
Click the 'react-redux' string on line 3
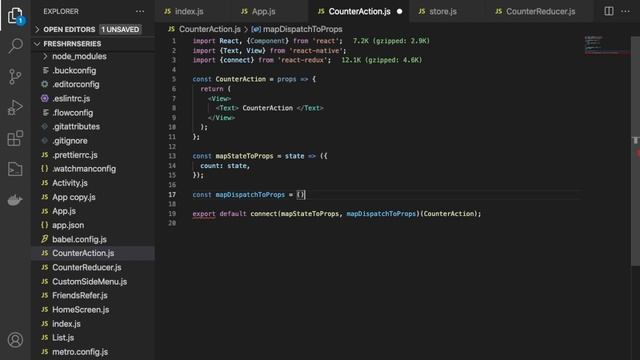pos(303,60)
